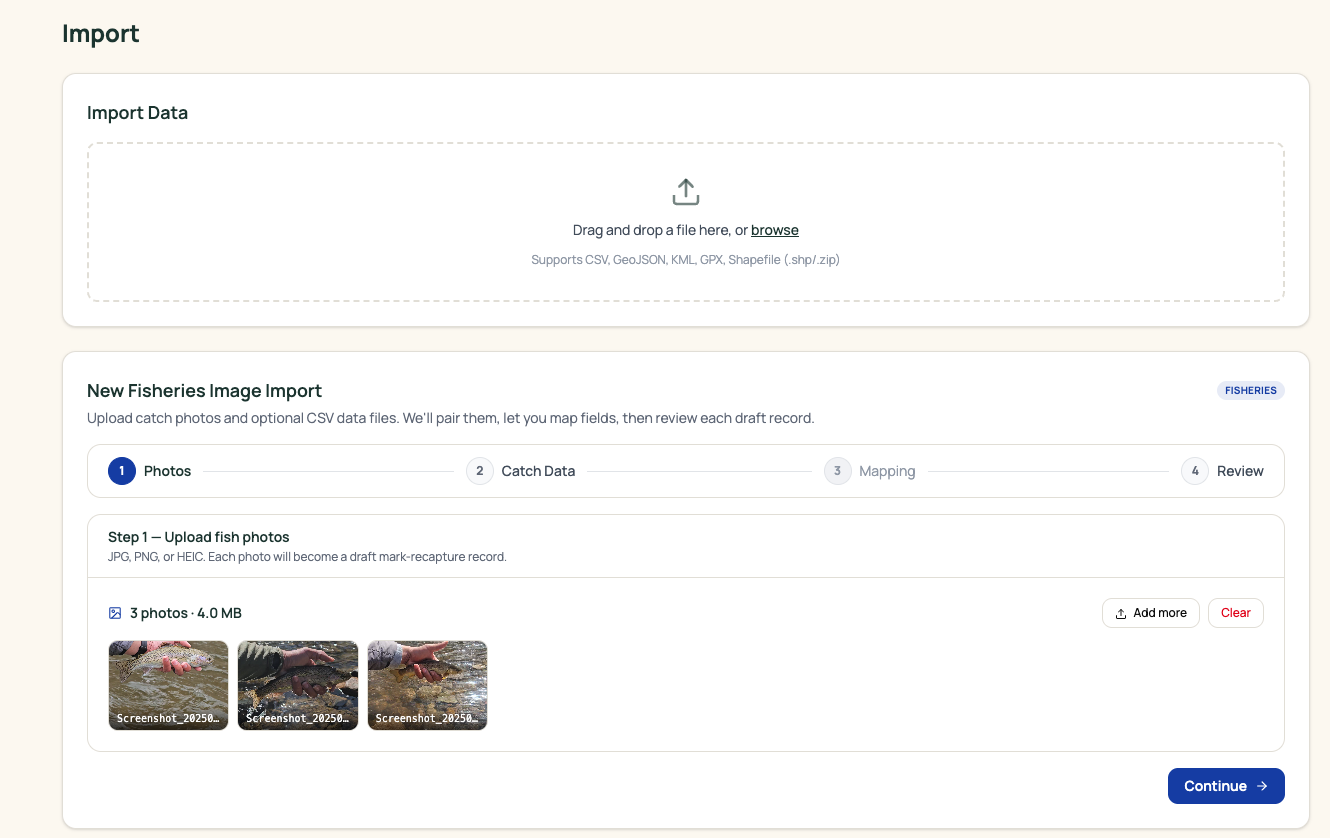Click the photos image icon beside 3 photos
The height and width of the screenshot is (838, 1330).
(x=115, y=613)
